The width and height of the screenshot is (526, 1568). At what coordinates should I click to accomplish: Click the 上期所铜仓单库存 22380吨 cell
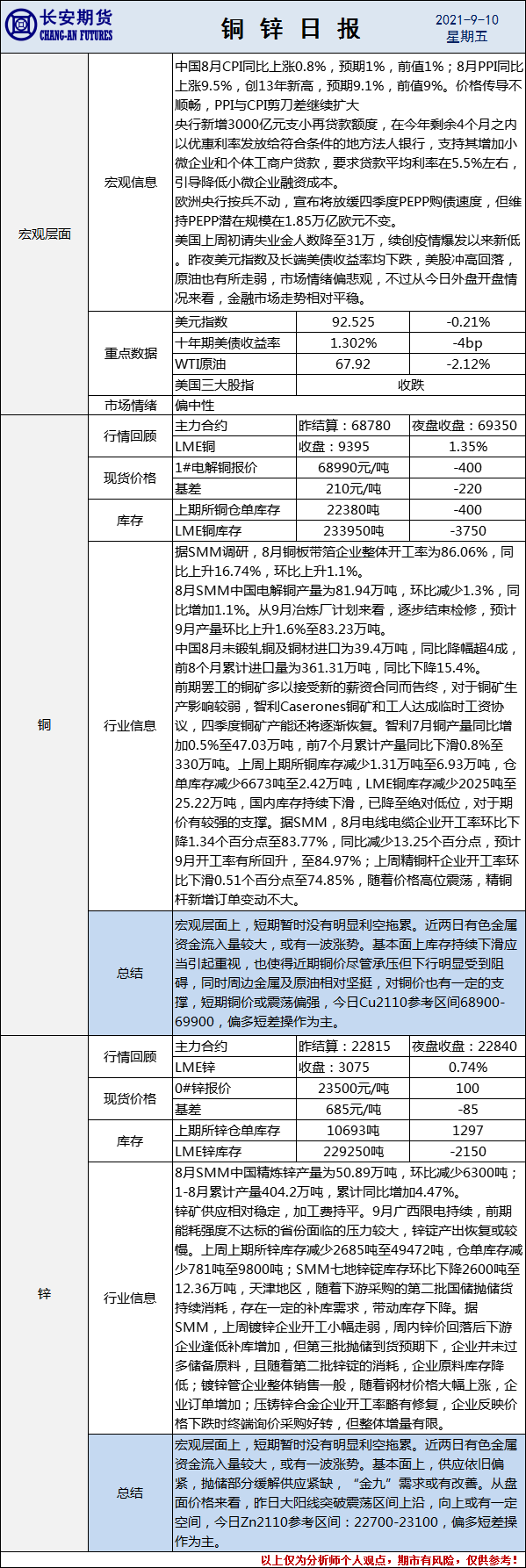coord(353,510)
